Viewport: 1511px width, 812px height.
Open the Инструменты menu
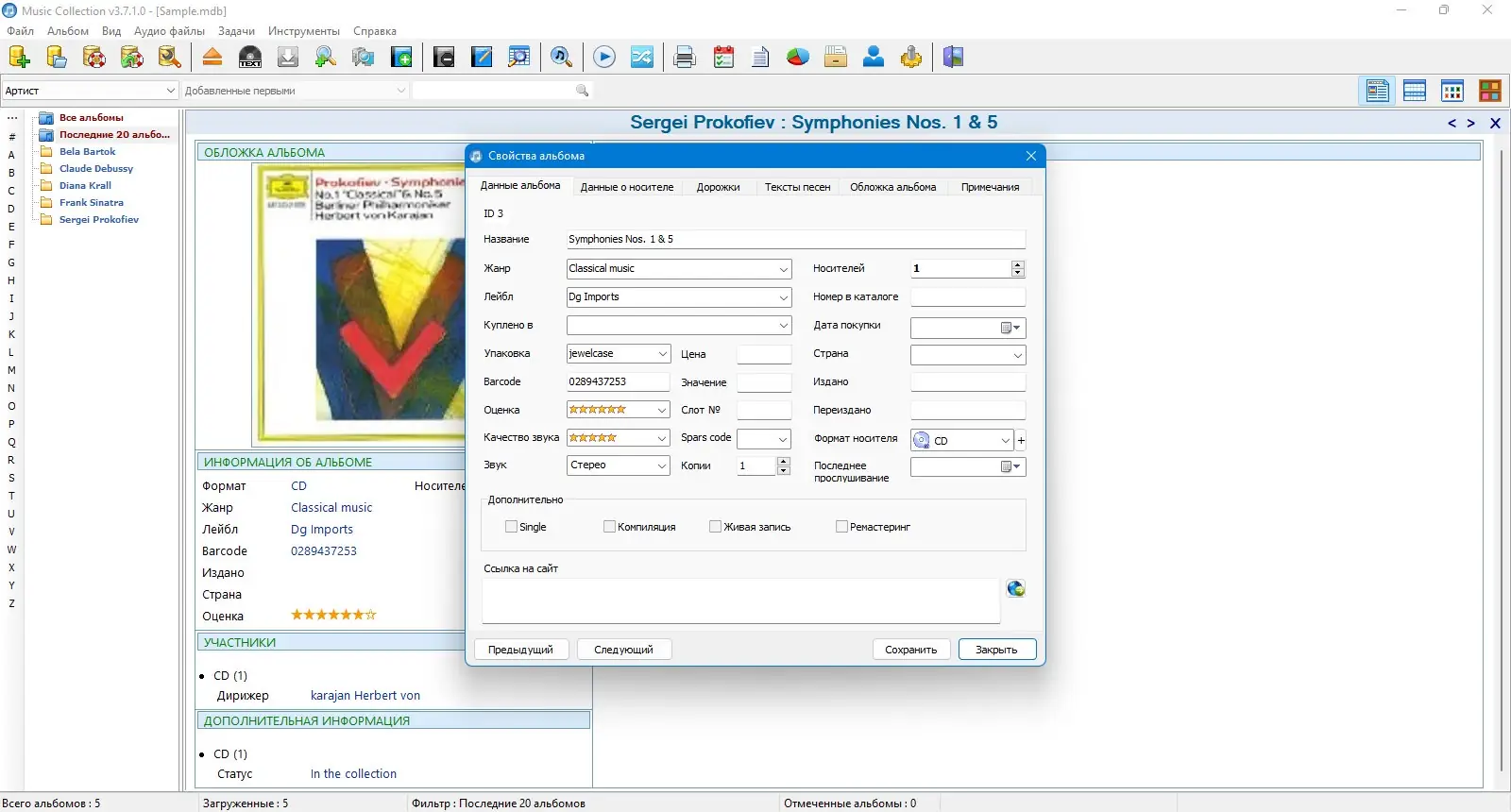[x=304, y=31]
